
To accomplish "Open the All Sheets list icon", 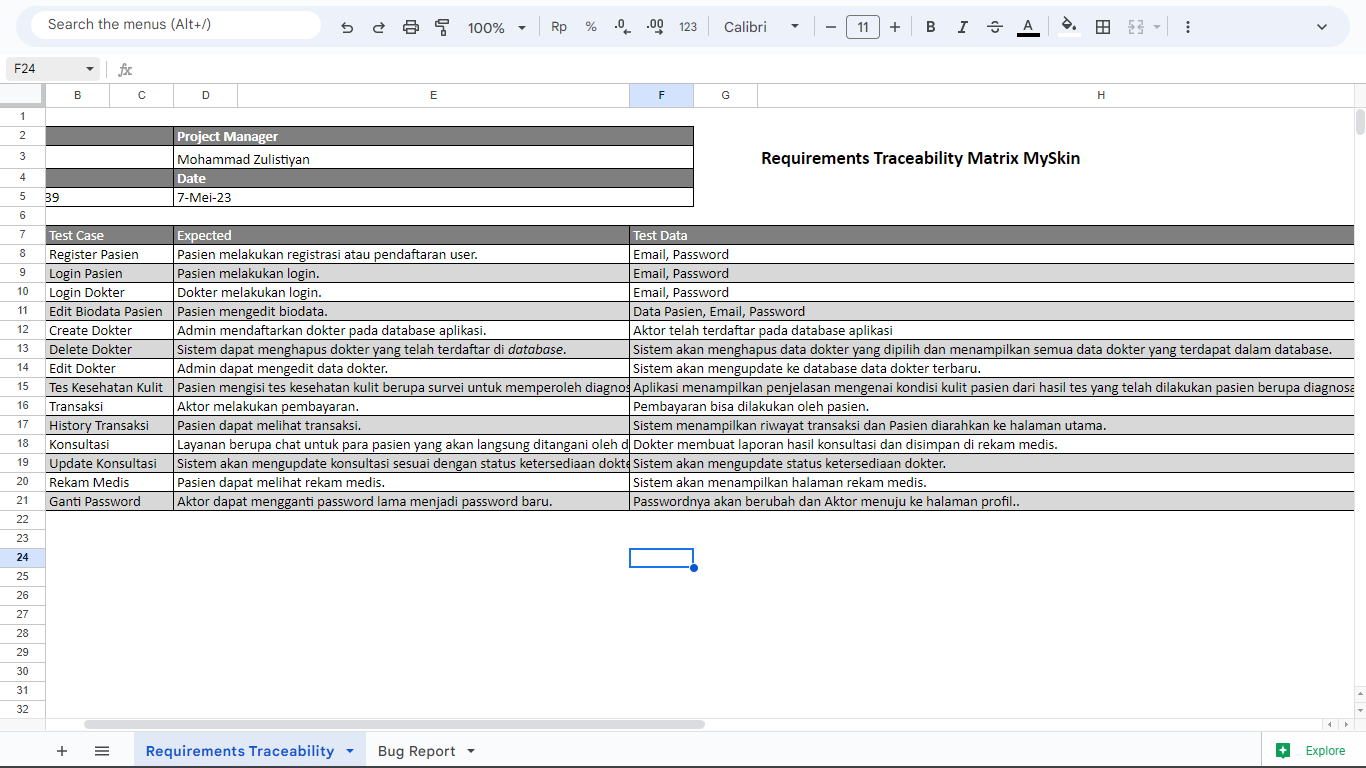I will (x=102, y=751).
